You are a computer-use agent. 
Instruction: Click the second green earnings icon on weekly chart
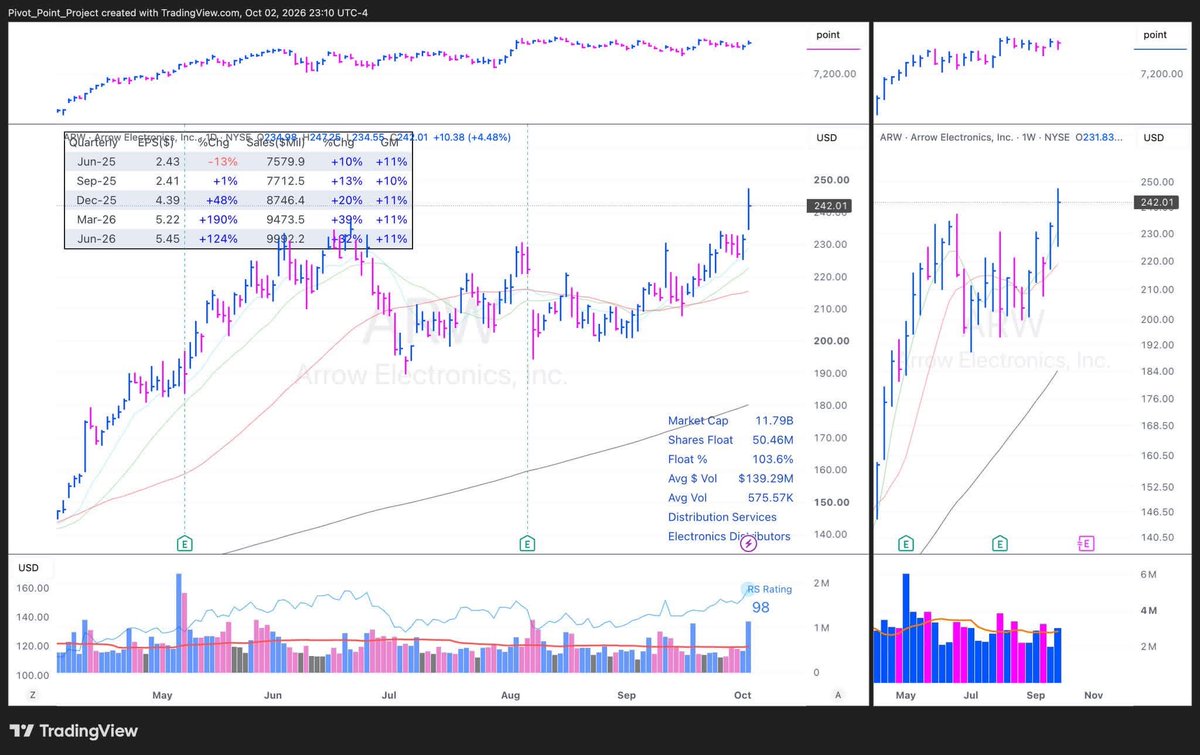pos(999,543)
